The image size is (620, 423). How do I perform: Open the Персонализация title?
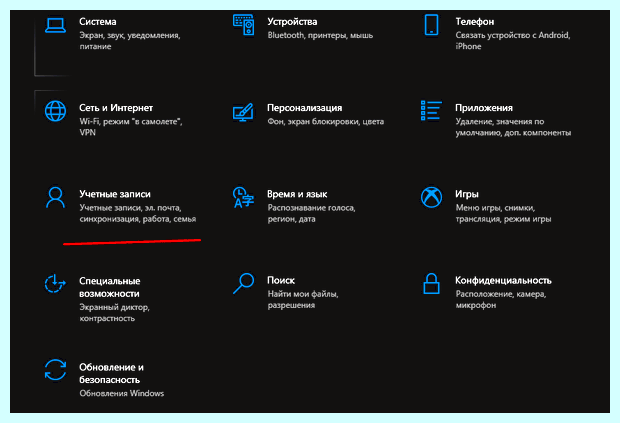pos(305,108)
